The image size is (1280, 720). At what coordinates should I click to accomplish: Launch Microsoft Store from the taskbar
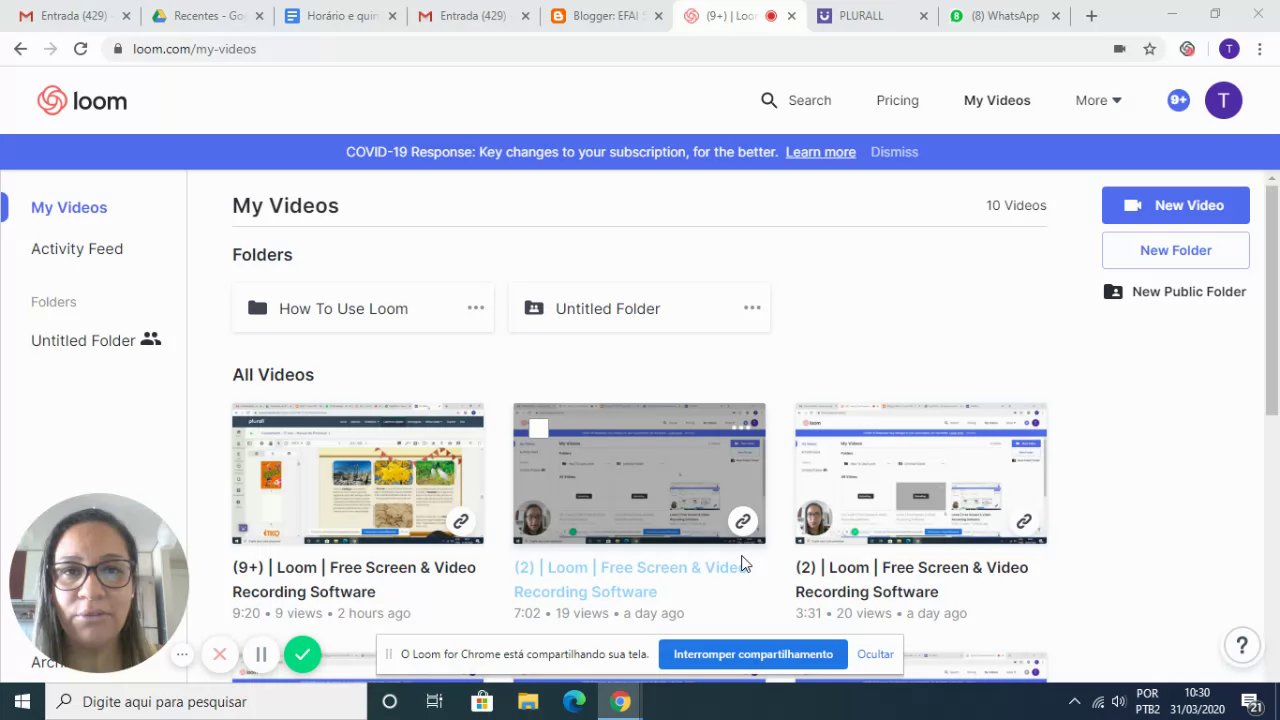[481, 702]
